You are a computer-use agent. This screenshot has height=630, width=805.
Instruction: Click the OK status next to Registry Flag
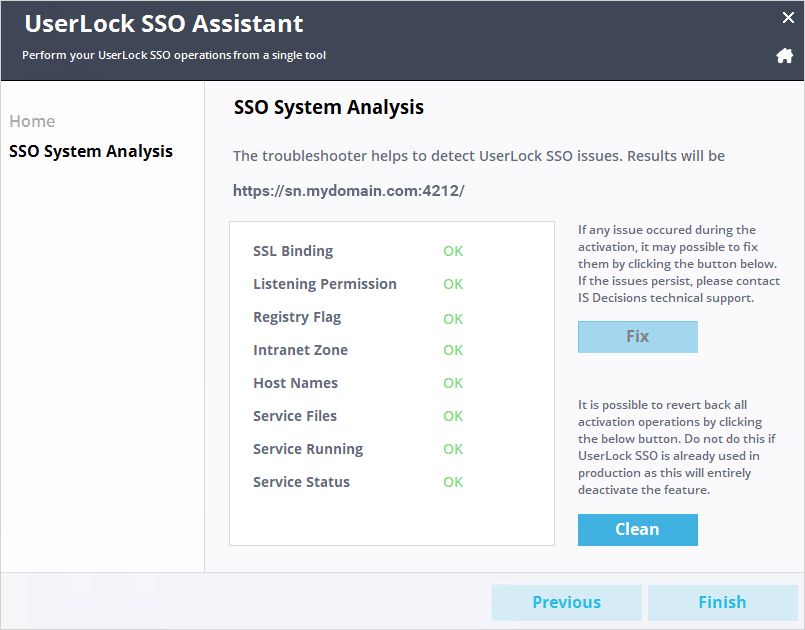(x=453, y=319)
